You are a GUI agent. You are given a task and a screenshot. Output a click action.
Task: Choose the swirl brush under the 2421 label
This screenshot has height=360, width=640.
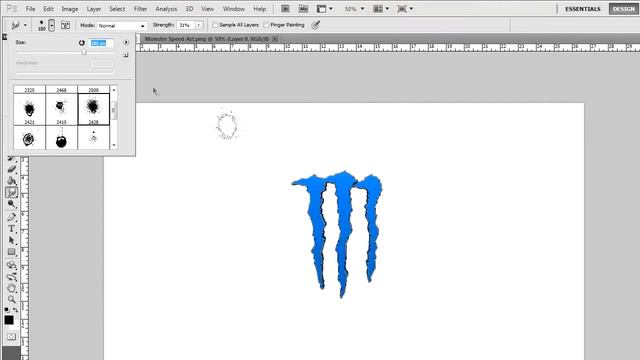pyautogui.click(x=29, y=138)
